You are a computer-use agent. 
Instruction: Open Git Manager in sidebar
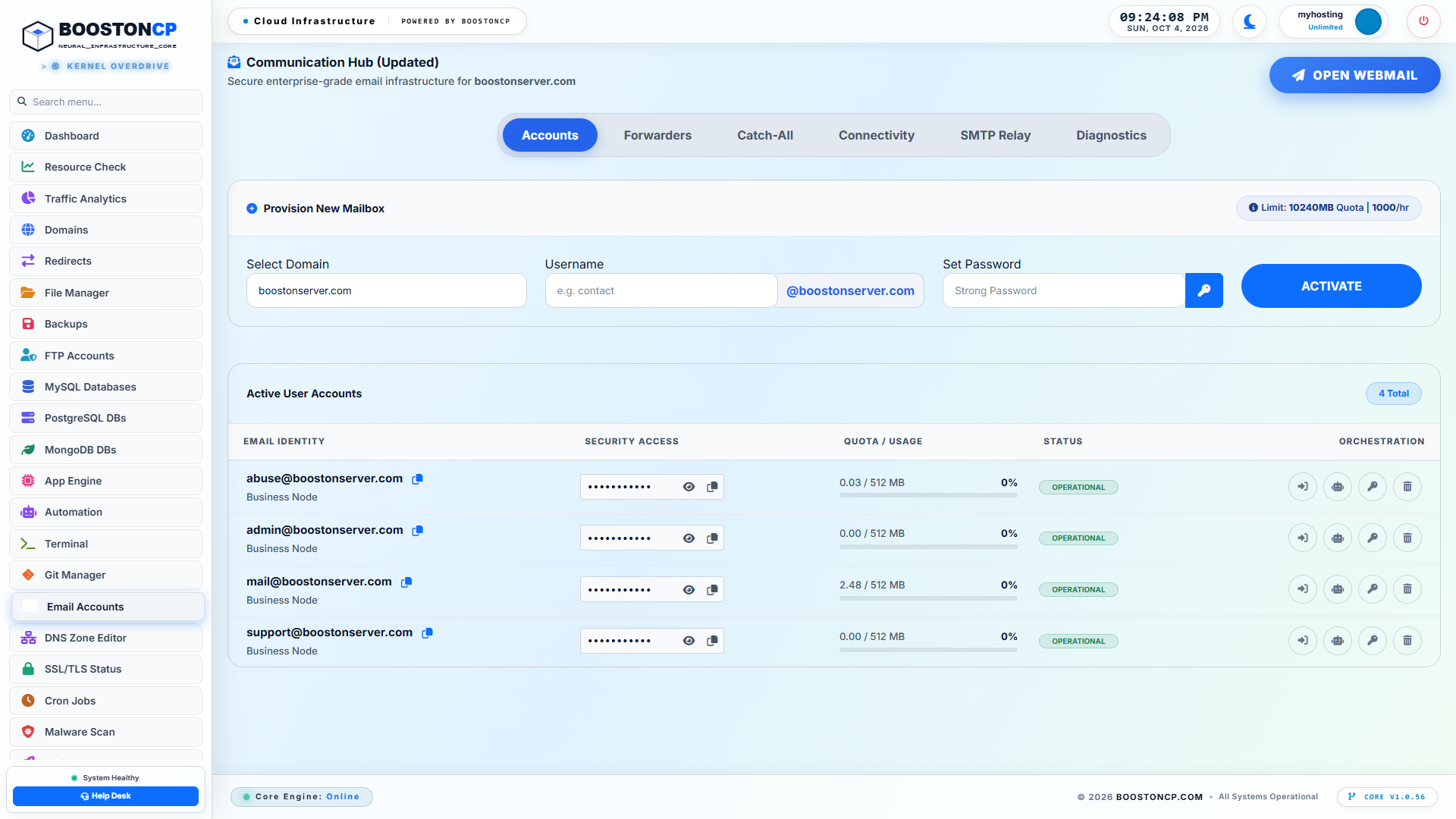point(105,575)
